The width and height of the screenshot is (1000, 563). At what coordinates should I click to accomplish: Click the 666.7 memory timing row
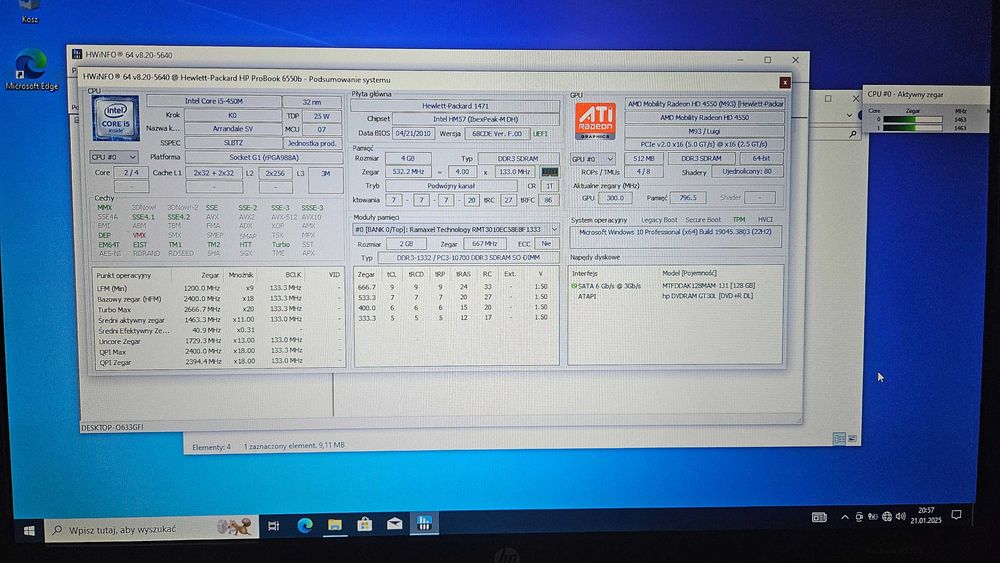click(x=455, y=287)
